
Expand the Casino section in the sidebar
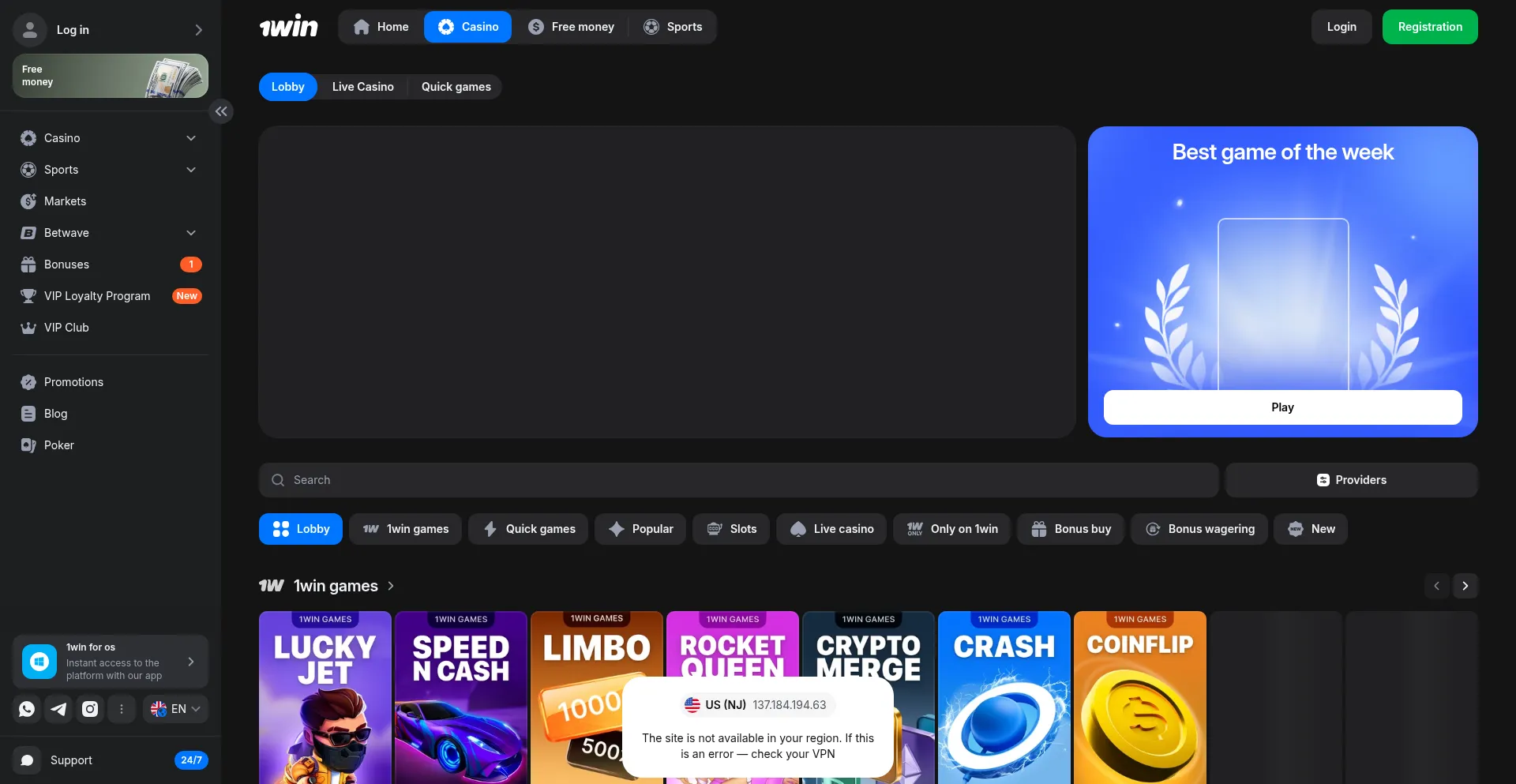pos(191,138)
